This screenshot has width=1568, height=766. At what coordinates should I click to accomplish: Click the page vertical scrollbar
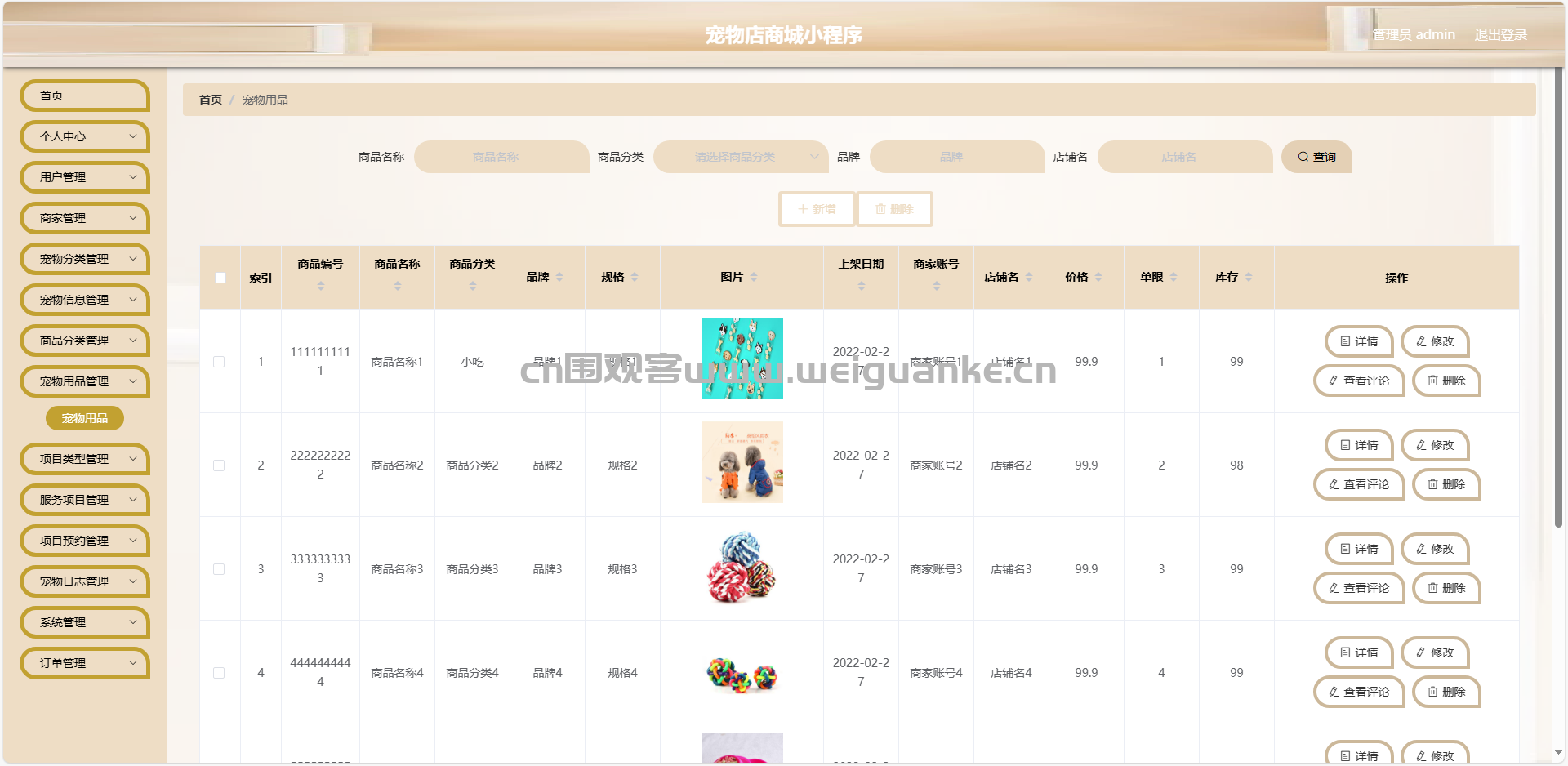[1558, 298]
